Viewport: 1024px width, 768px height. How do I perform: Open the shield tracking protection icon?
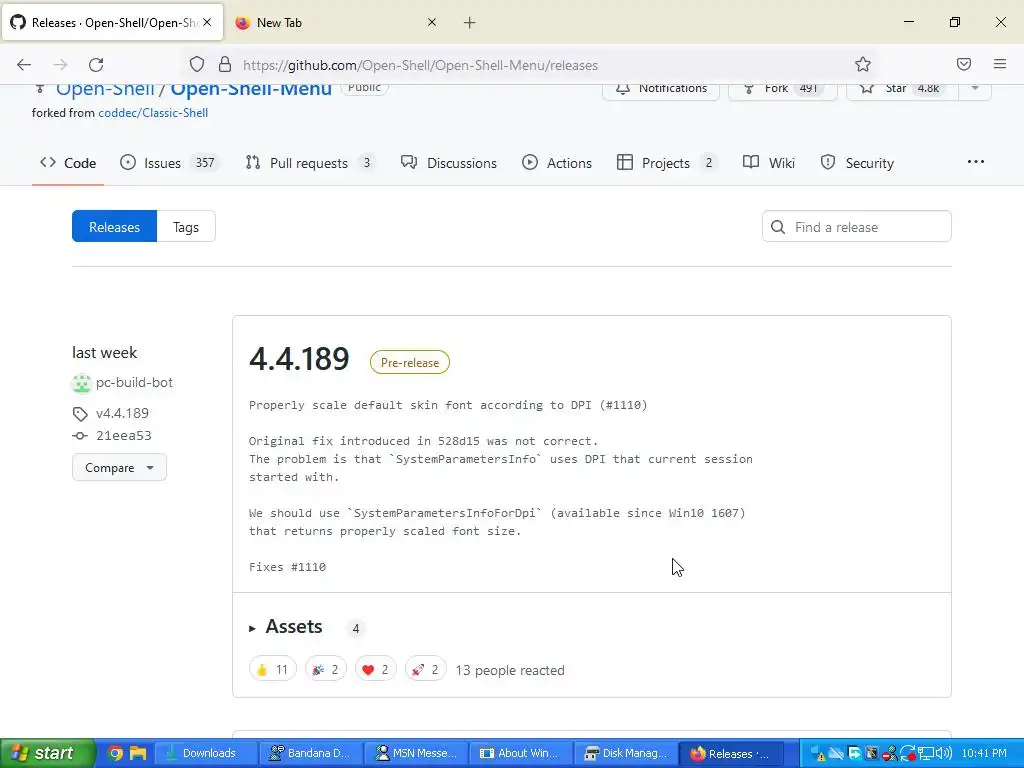click(197, 65)
